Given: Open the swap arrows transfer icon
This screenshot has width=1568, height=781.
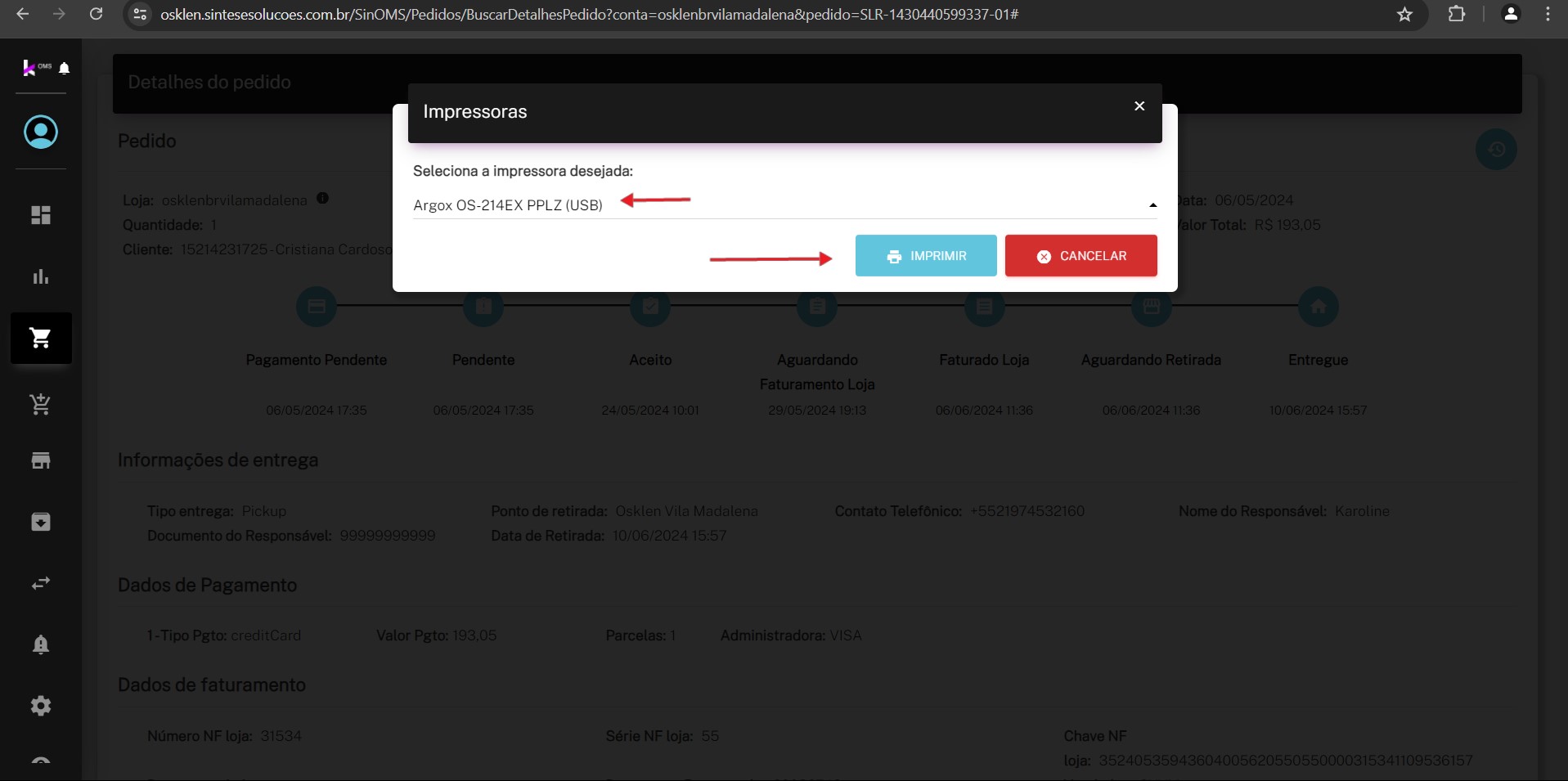Looking at the screenshot, I should (x=41, y=583).
